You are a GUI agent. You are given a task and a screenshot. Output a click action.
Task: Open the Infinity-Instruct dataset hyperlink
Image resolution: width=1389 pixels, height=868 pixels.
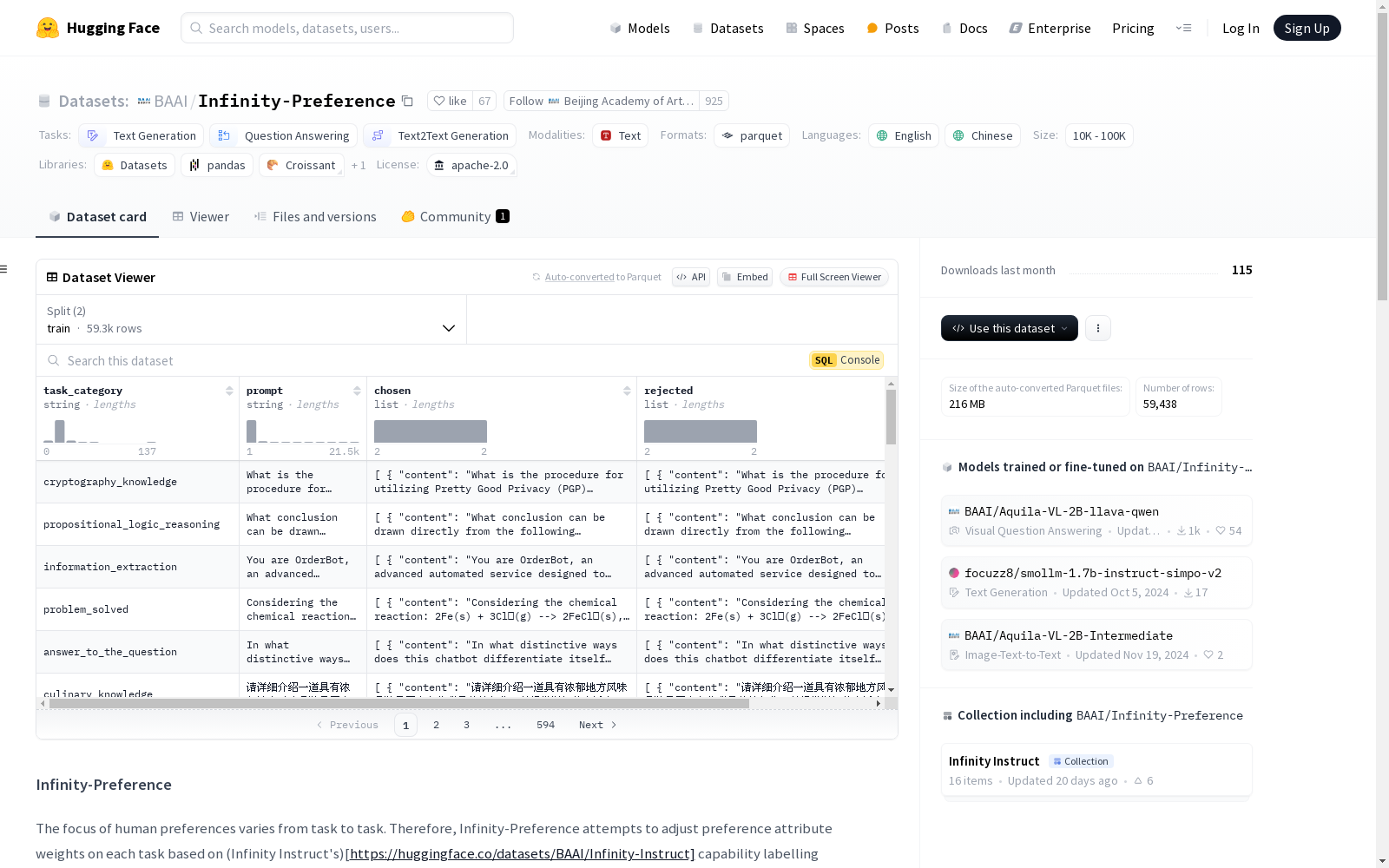520,854
